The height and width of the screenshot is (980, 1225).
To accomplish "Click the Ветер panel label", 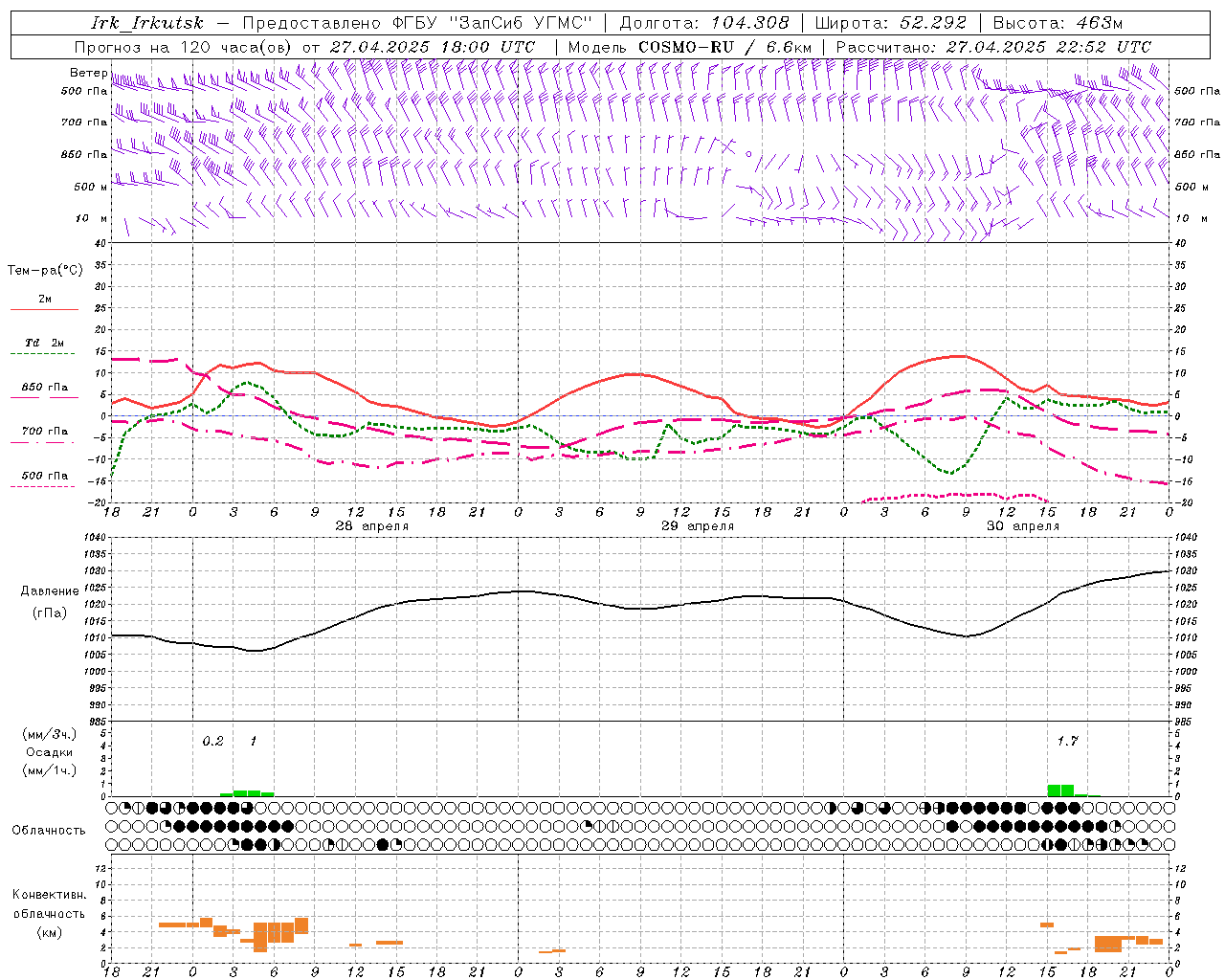I will (x=88, y=73).
